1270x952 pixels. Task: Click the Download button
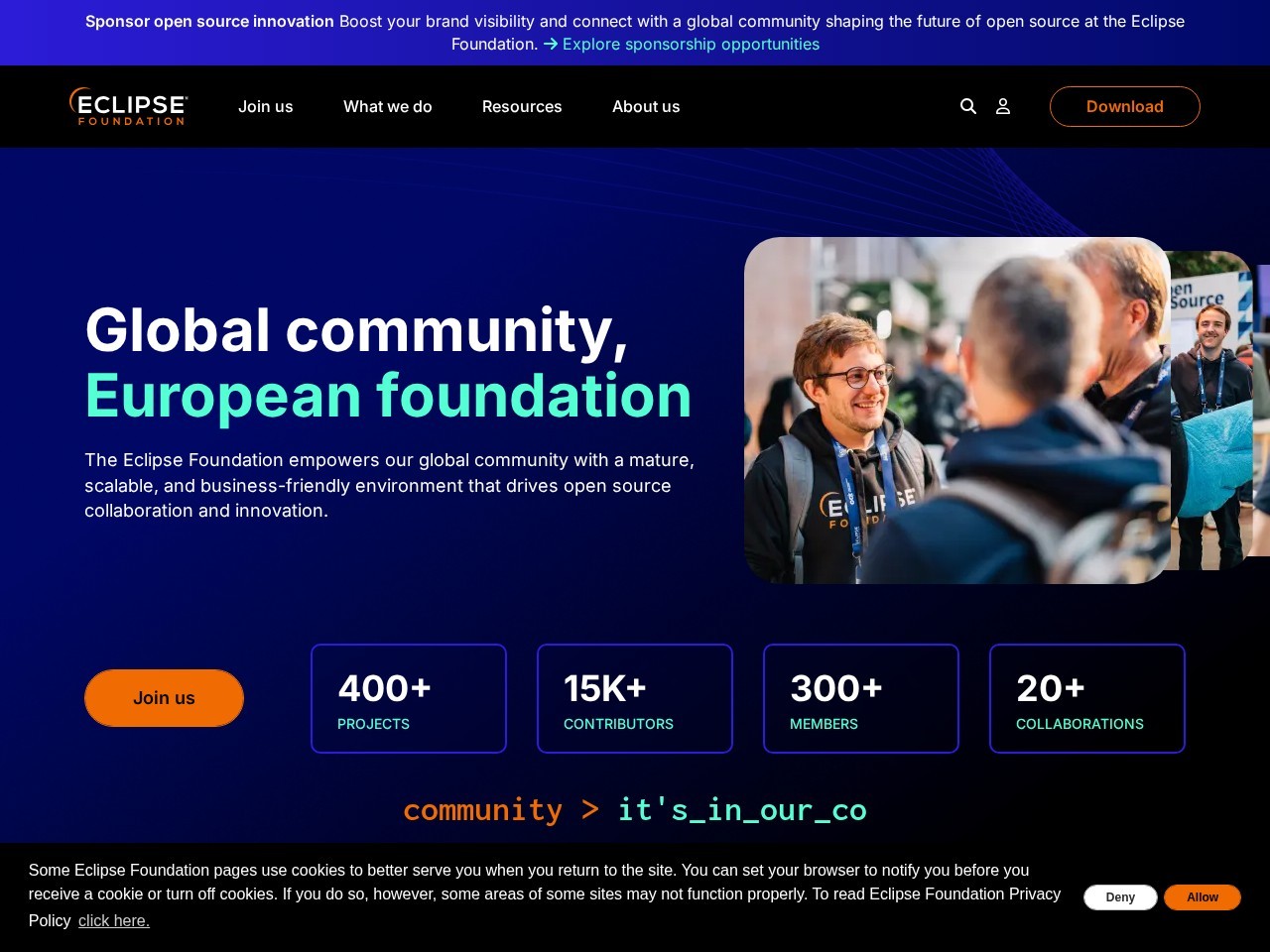click(x=1125, y=106)
